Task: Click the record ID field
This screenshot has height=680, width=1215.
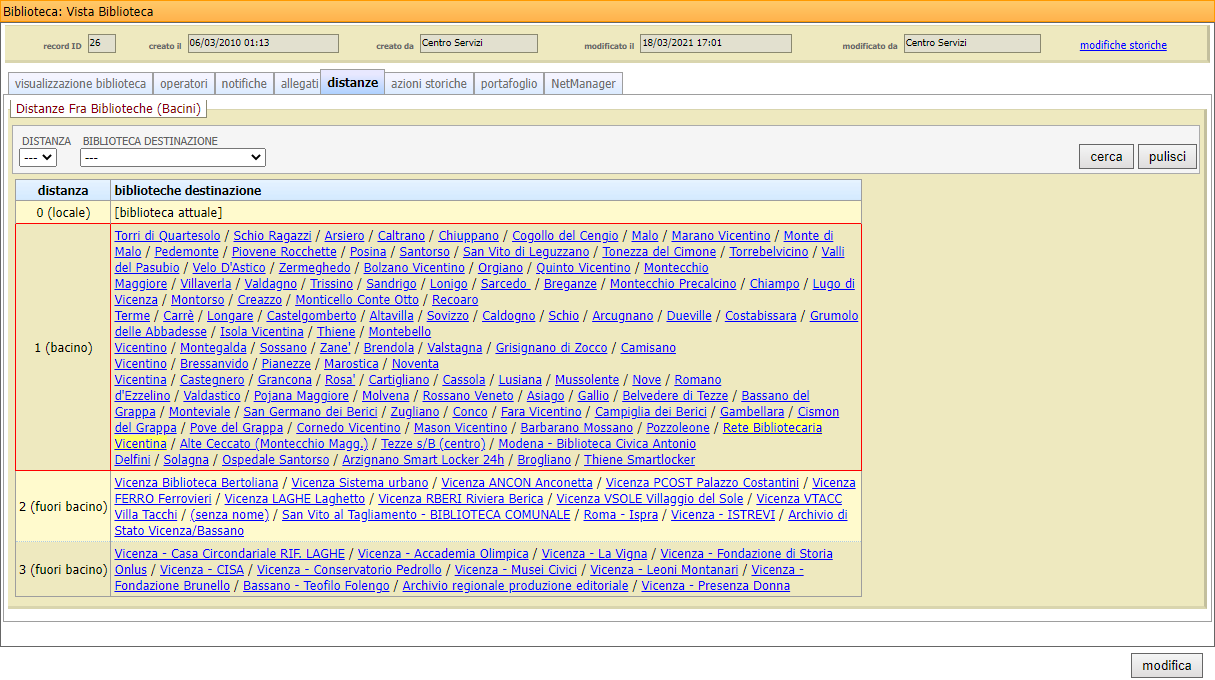Action: click(102, 43)
